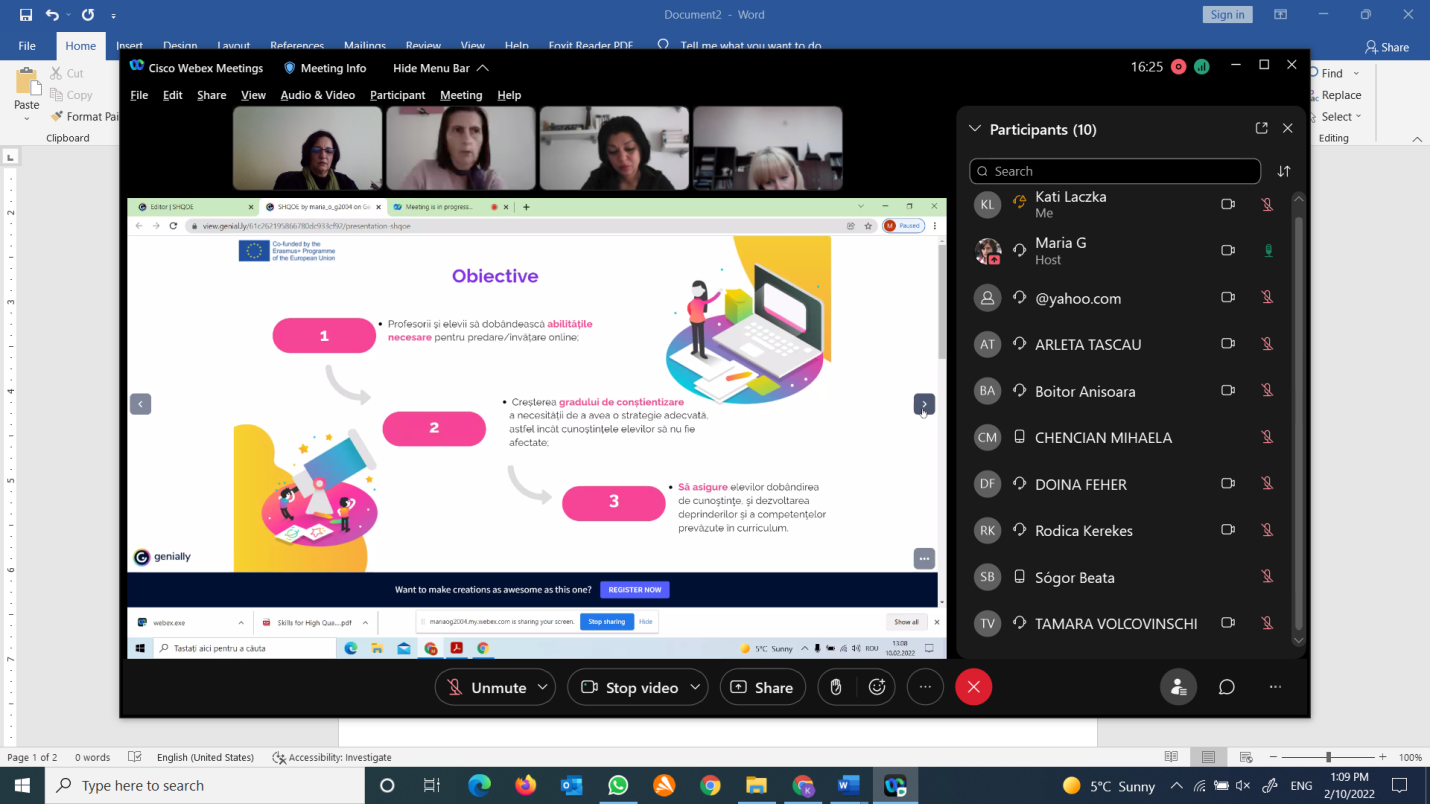Click Paste in Word ribbon
The image size is (1430, 804).
pyautogui.click(x=27, y=92)
